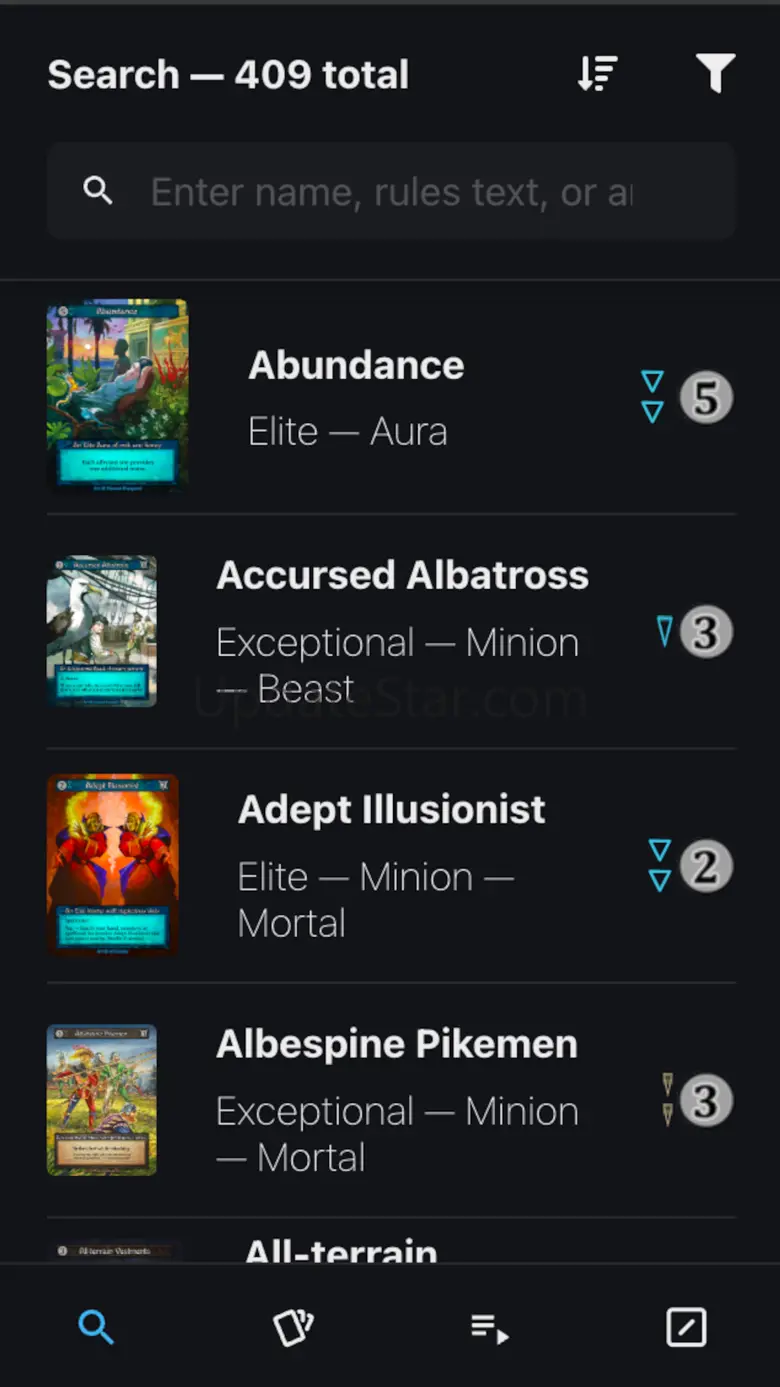Click Albespine Pikemen earth threshold symbols

click(667, 1100)
